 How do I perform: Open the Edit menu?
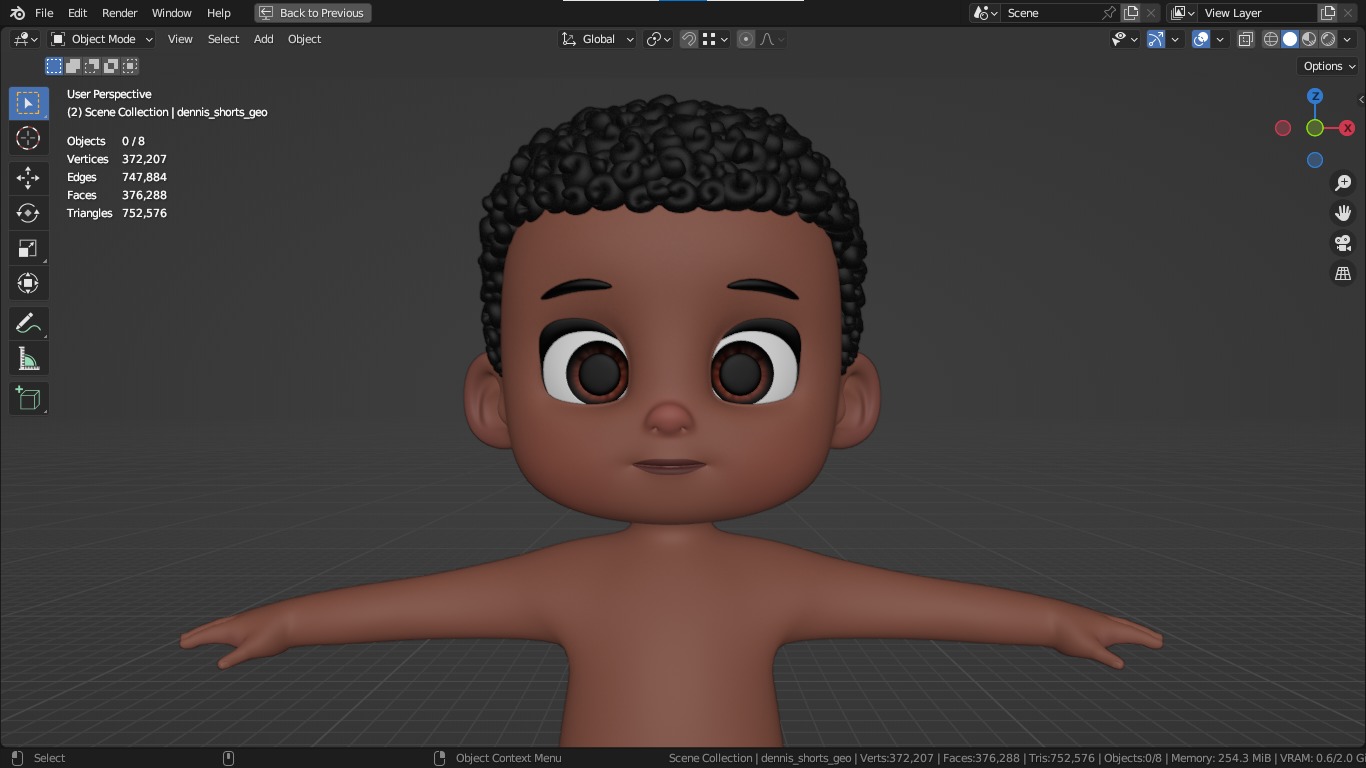(77, 13)
